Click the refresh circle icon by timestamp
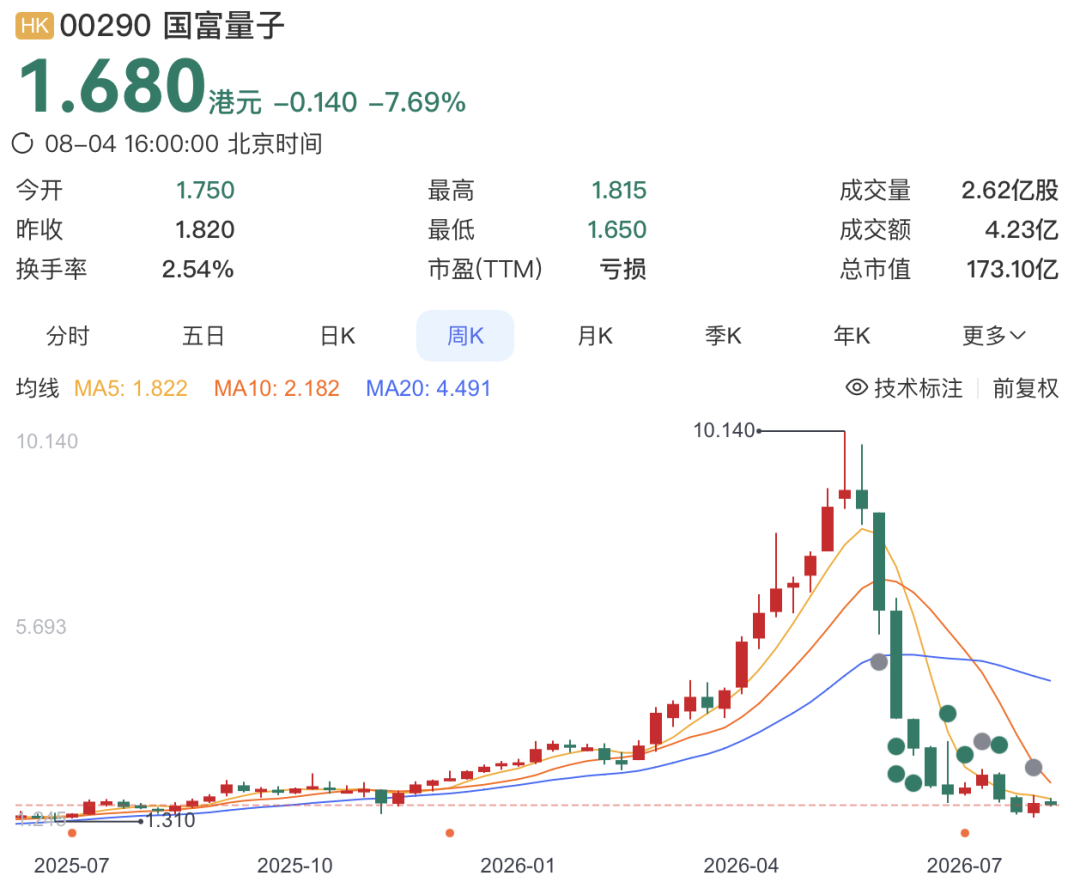The width and height of the screenshot is (1080, 888). 23,143
